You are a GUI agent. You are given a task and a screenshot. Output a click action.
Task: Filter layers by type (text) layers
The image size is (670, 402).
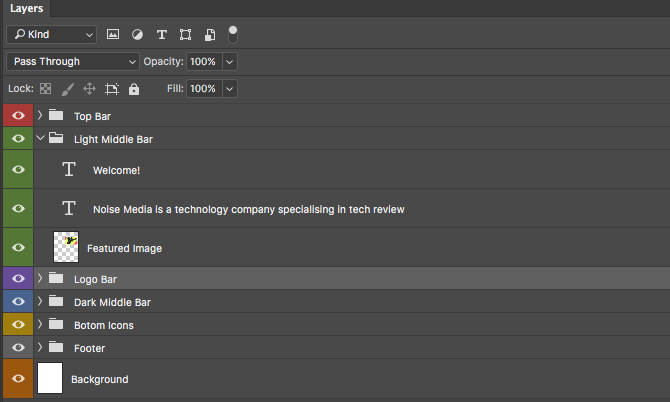[162, 34]
